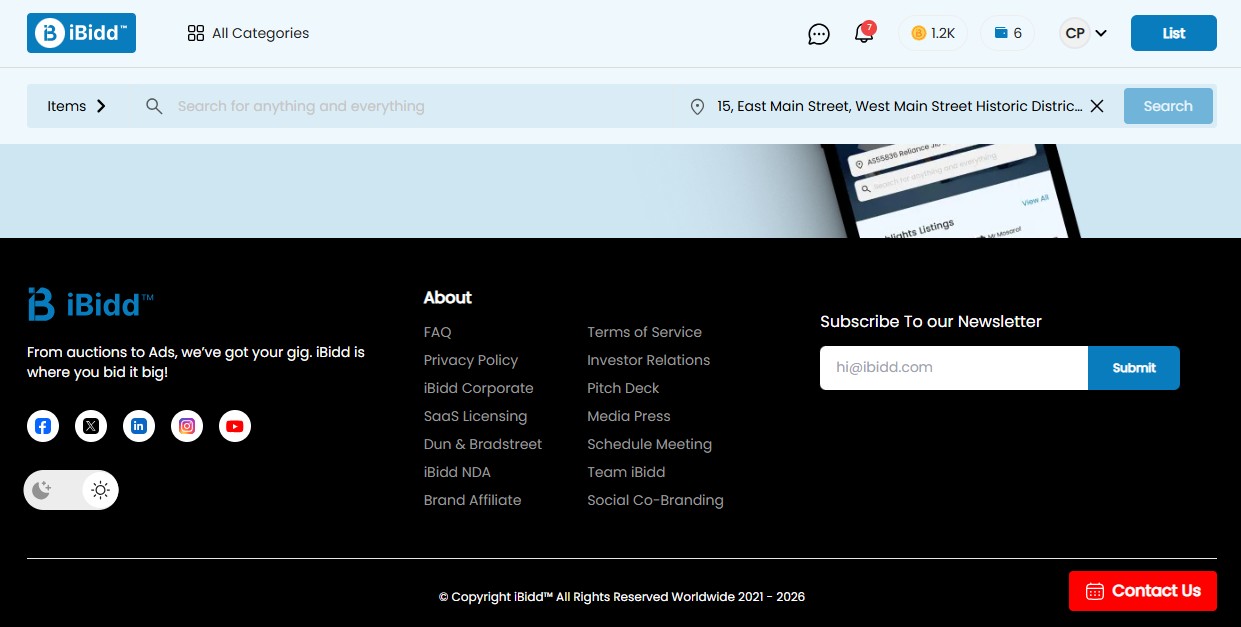Image resolution: width=1241 pixels, height=627 pixels.
Task: Open the LinkedIn social icon
Action: click(139, 426)
